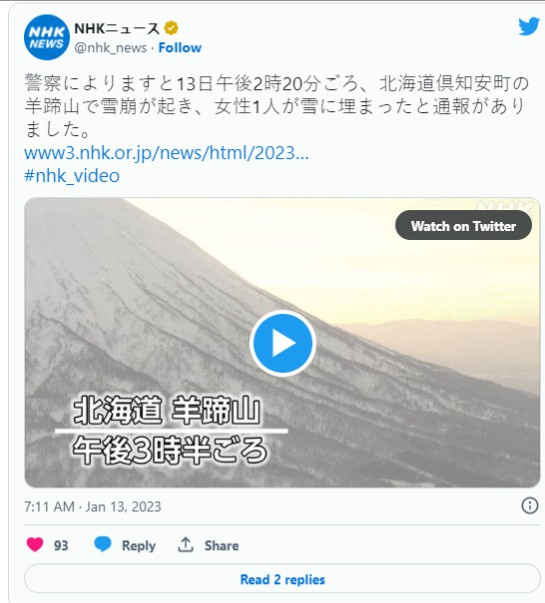
Task: Click the Japanese tweet body text
Action: point(277,106)
